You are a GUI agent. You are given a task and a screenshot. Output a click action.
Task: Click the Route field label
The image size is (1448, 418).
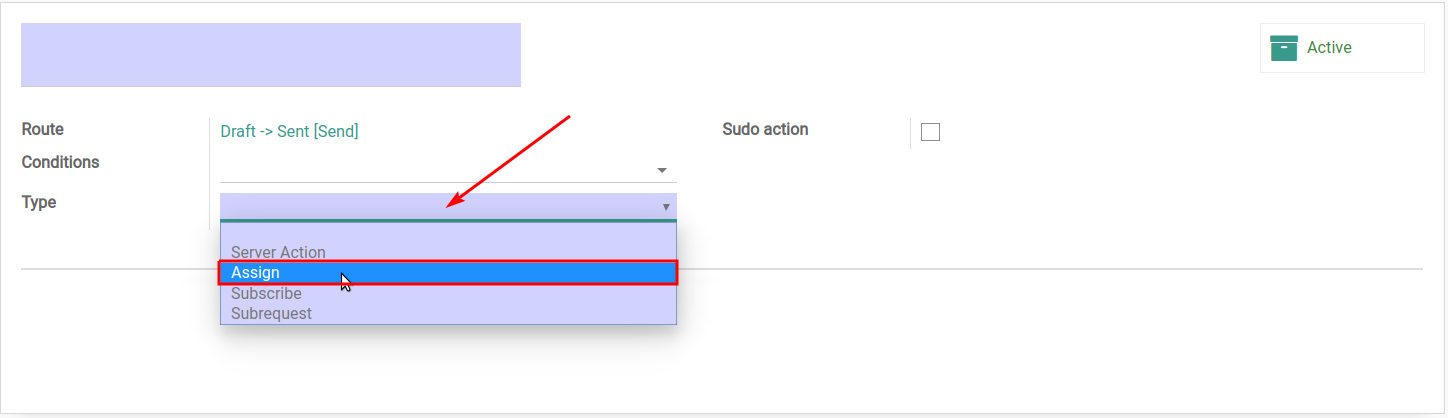pyautogui.click(x=42, y=129)
